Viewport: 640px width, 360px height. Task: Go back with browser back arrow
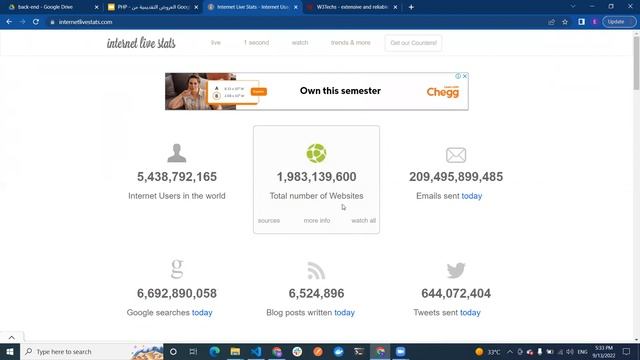pos(9,22)
